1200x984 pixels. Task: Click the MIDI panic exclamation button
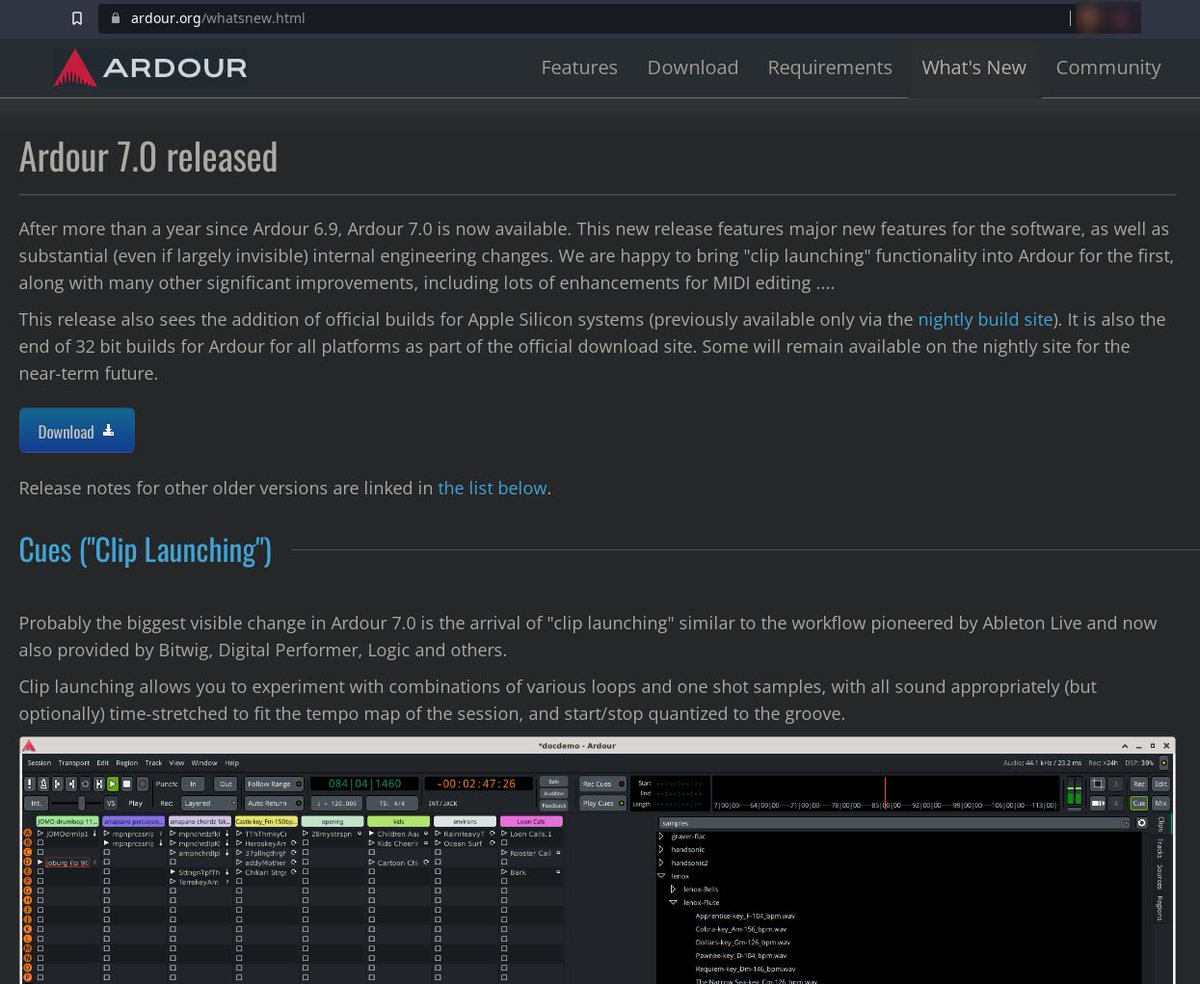(30, 784)
